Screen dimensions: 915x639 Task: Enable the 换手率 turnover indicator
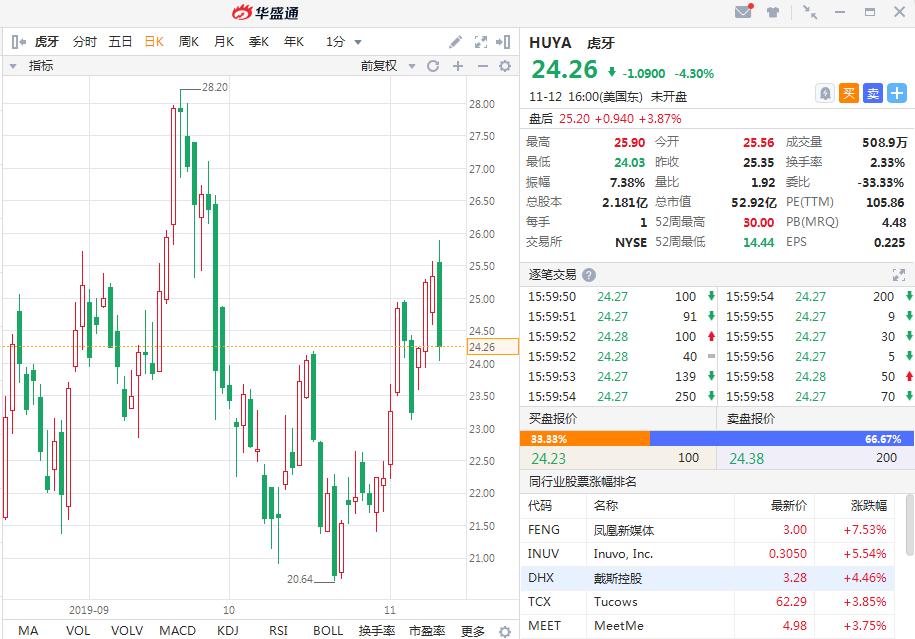pos(377,631)
